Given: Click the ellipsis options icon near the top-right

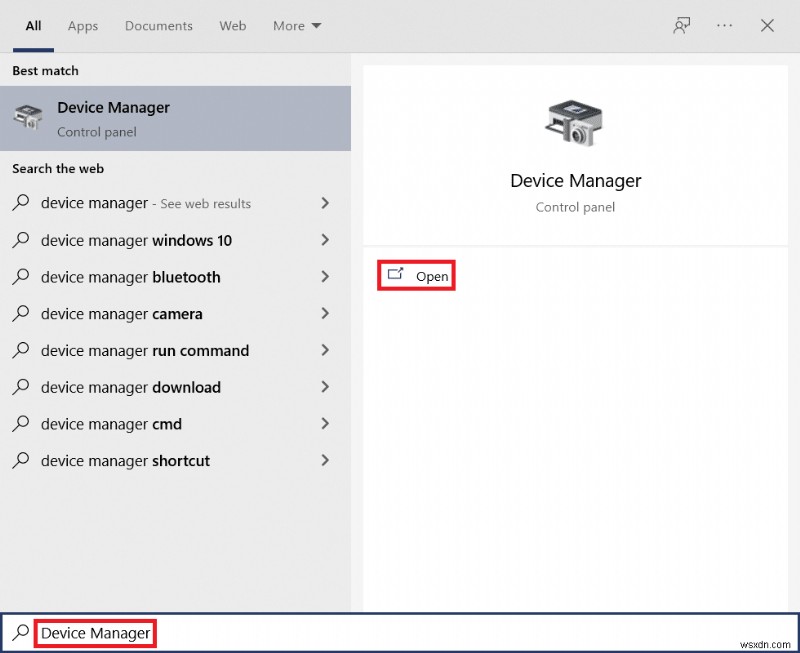Looking at the screenshot, I should pos(724,26).
